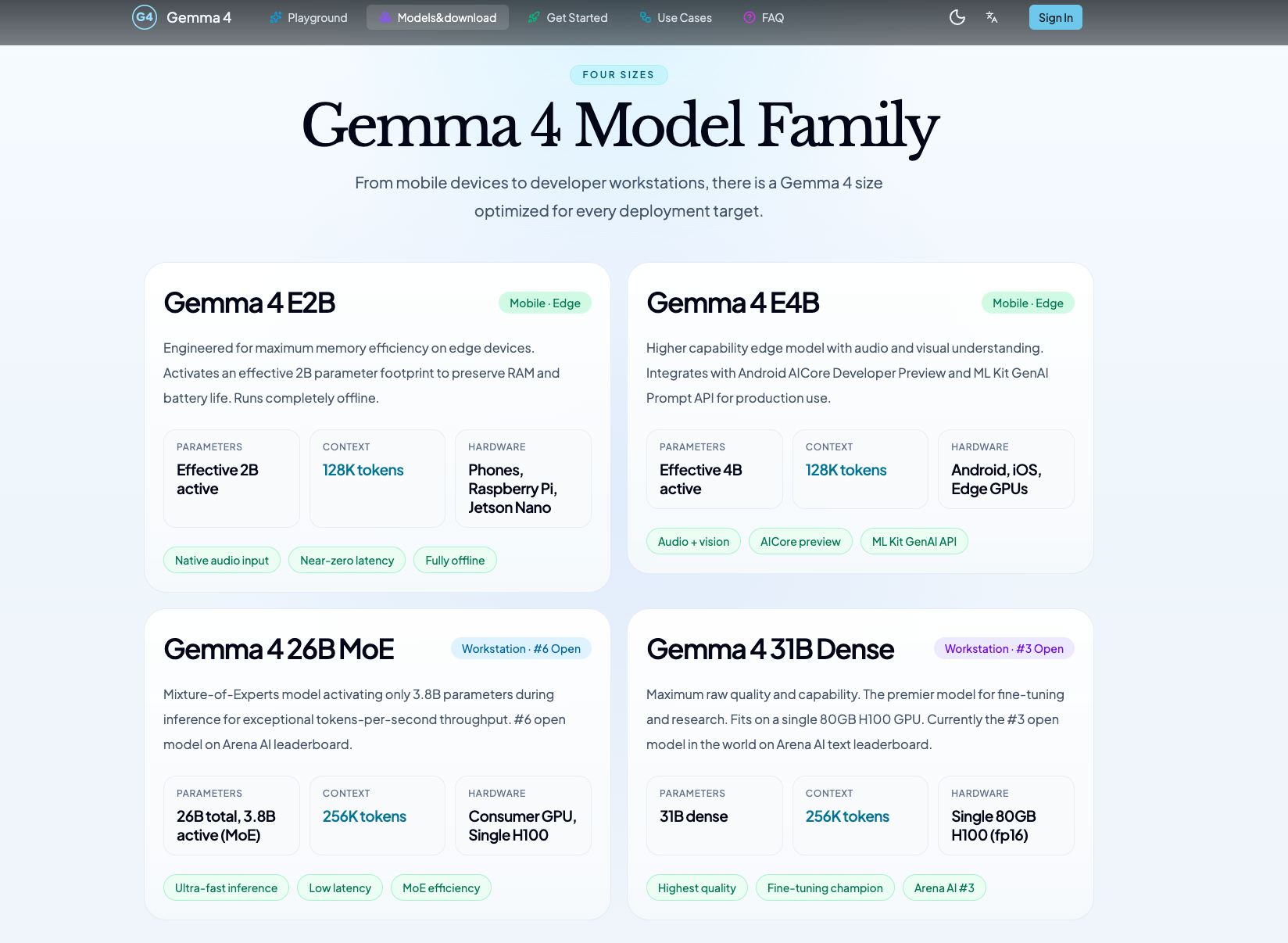
Task: Select the Use Cases flowchart icon
Action: (644, 16)
